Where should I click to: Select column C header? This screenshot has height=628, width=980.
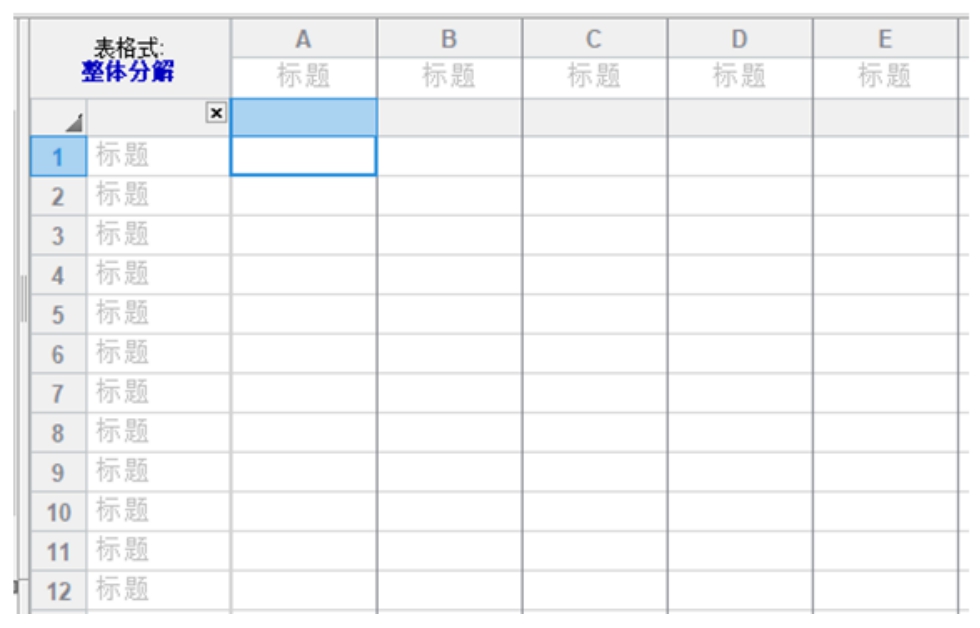point(594,39)
